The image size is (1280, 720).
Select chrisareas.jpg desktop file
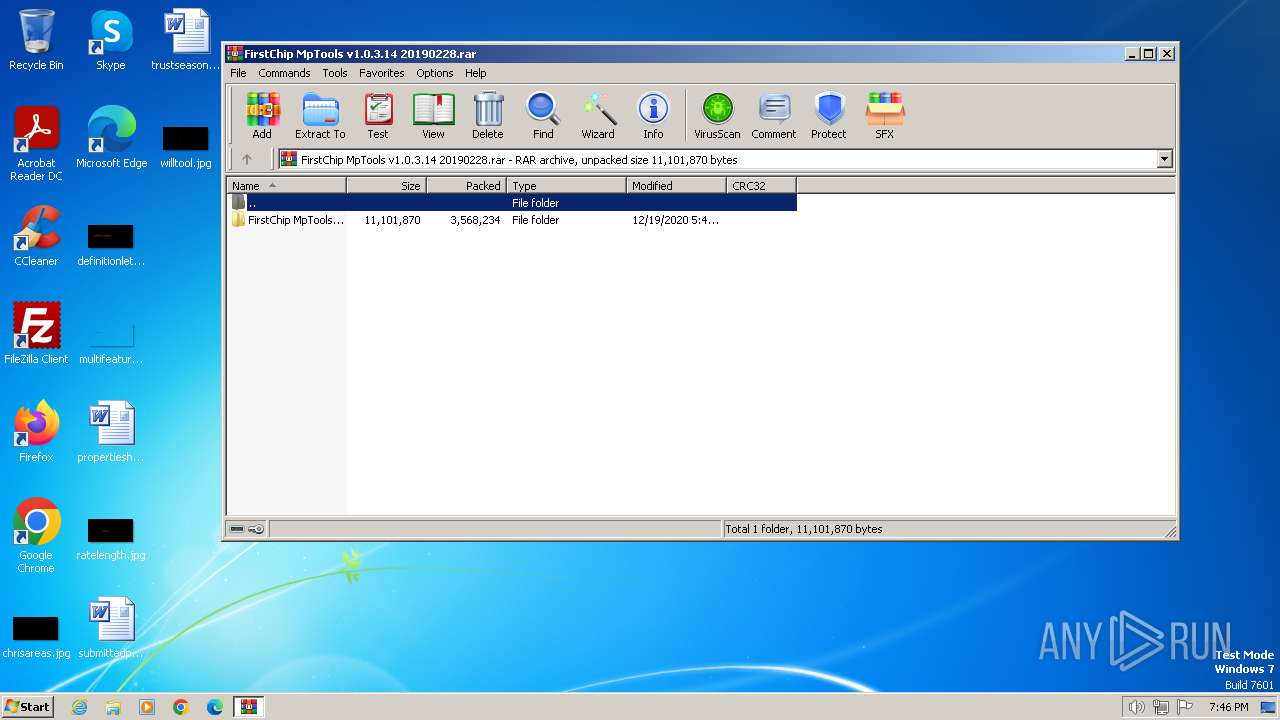click(36, 638)
